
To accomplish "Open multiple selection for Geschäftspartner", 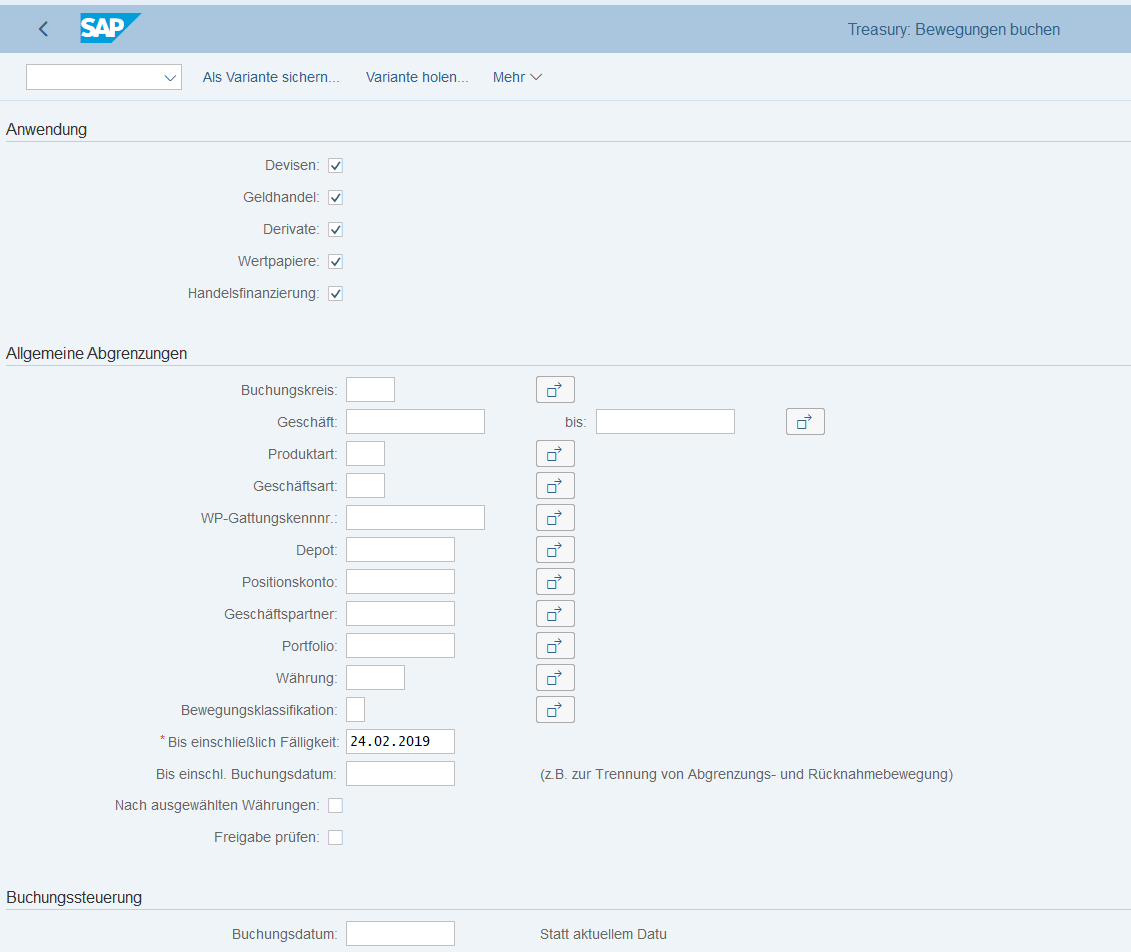I will [555, 614].
